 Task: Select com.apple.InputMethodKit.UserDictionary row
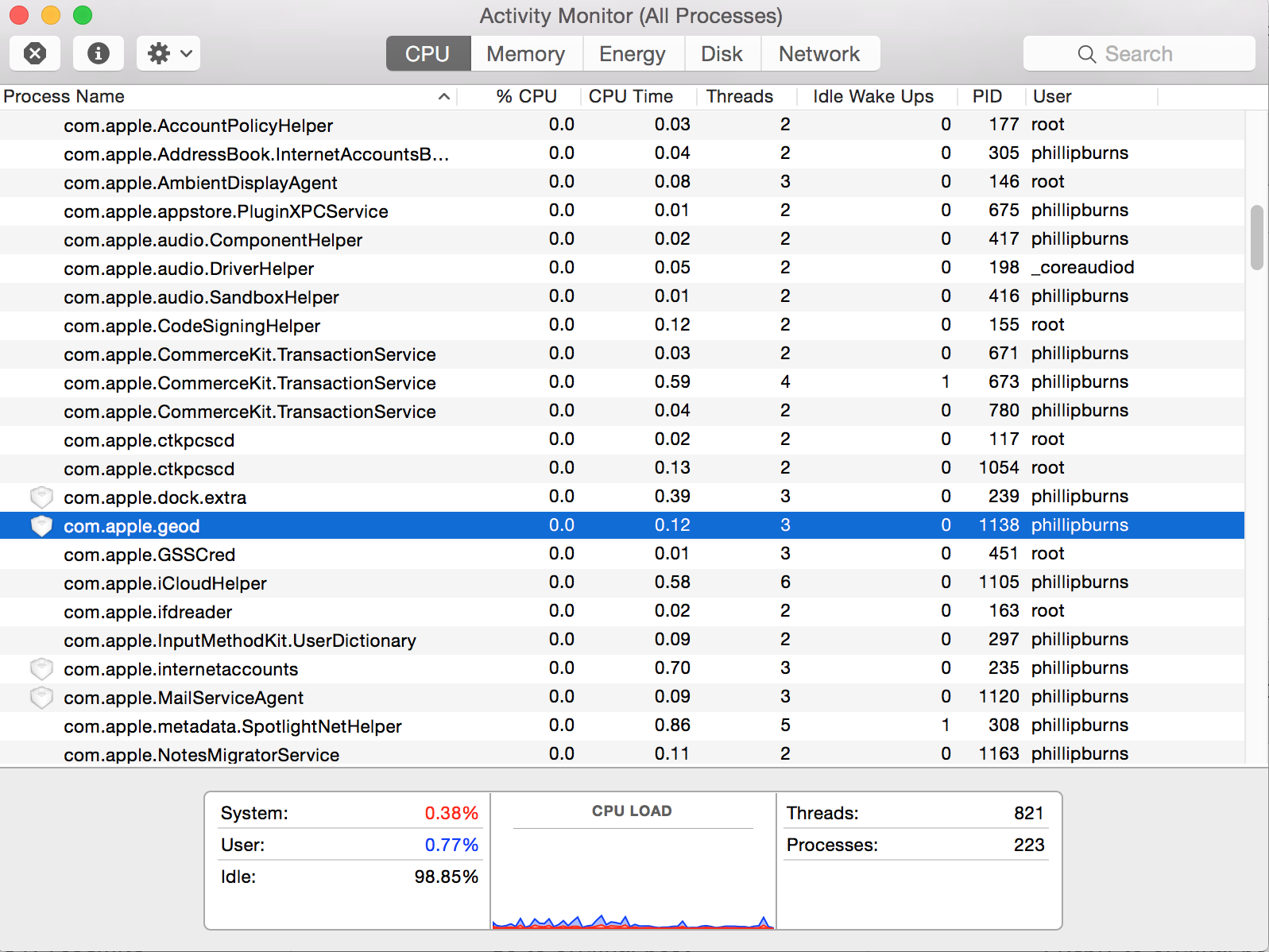click(622, 640)
